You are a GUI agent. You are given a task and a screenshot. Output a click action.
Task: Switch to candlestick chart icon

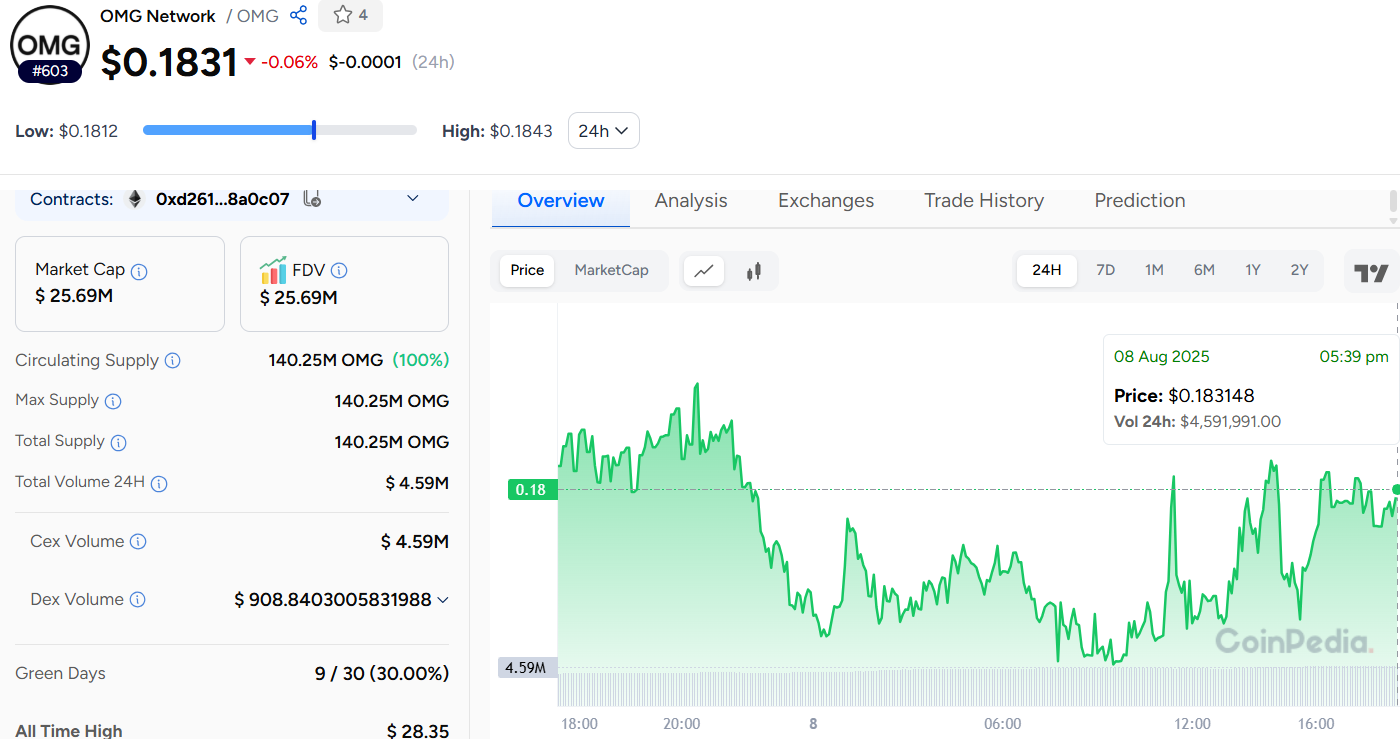[x=753, y=270]
